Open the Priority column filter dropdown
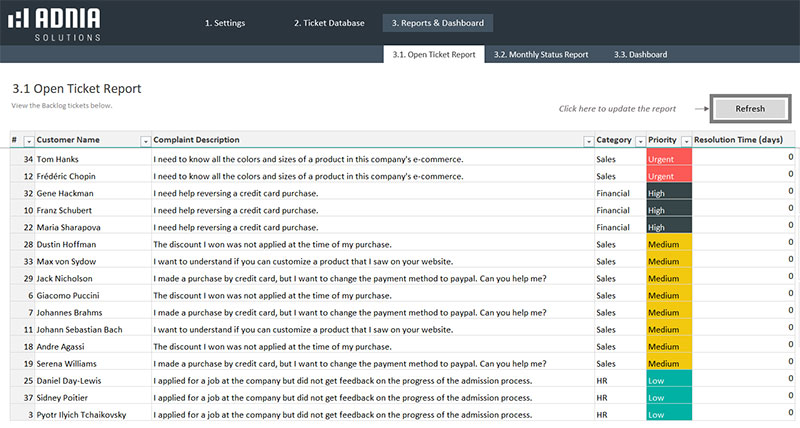The height and width of the screenshot is (428, 800). (686, 141)
